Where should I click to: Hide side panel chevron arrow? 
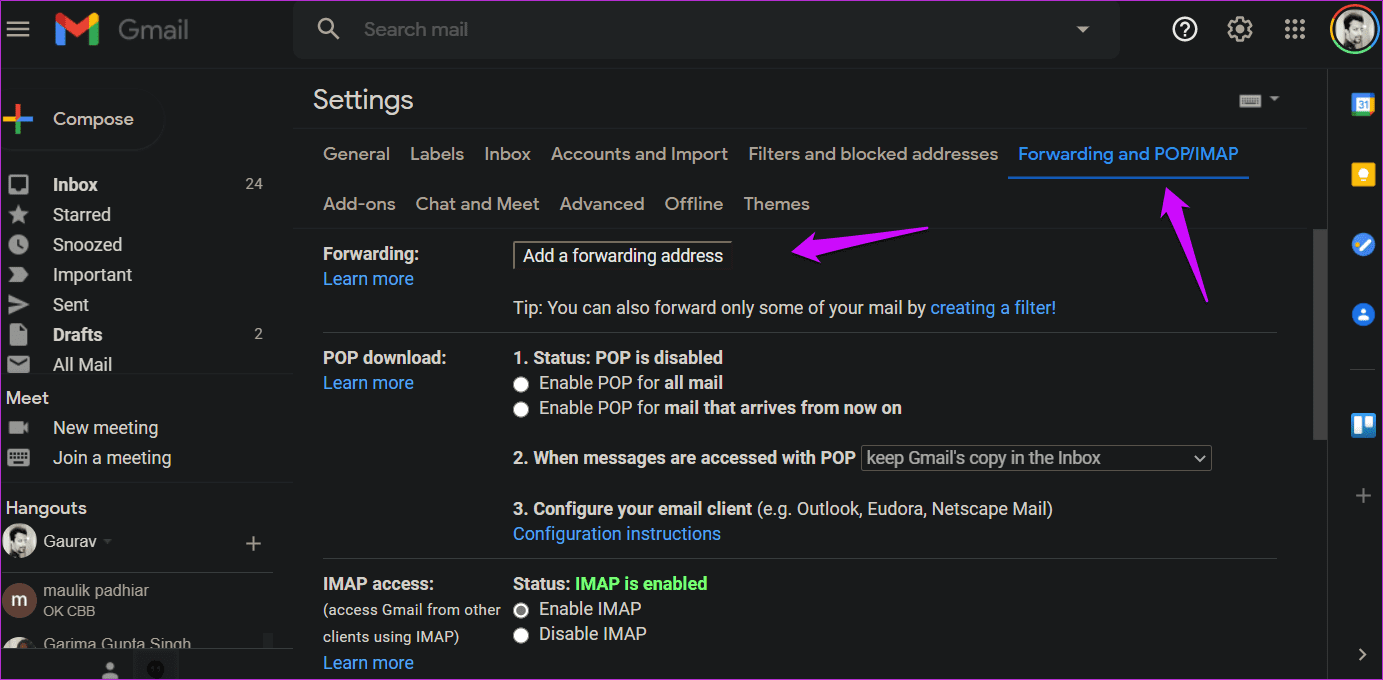pyautogui.click(x=1362, y=655)
